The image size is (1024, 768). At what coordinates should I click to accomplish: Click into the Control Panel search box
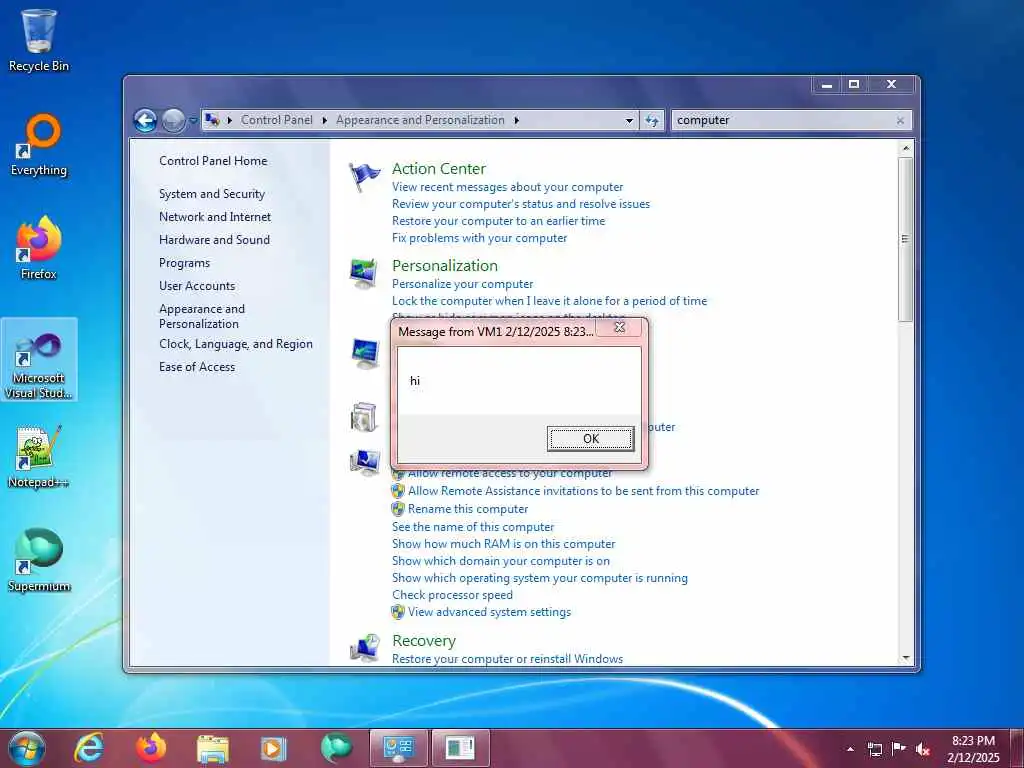[782, 120]
